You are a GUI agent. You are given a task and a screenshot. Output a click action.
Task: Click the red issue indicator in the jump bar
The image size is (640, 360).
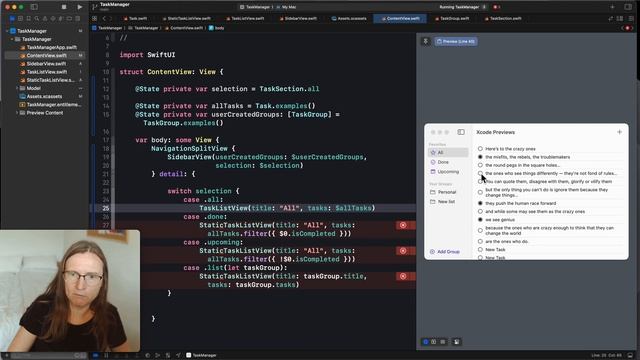(x=628, y=28)
